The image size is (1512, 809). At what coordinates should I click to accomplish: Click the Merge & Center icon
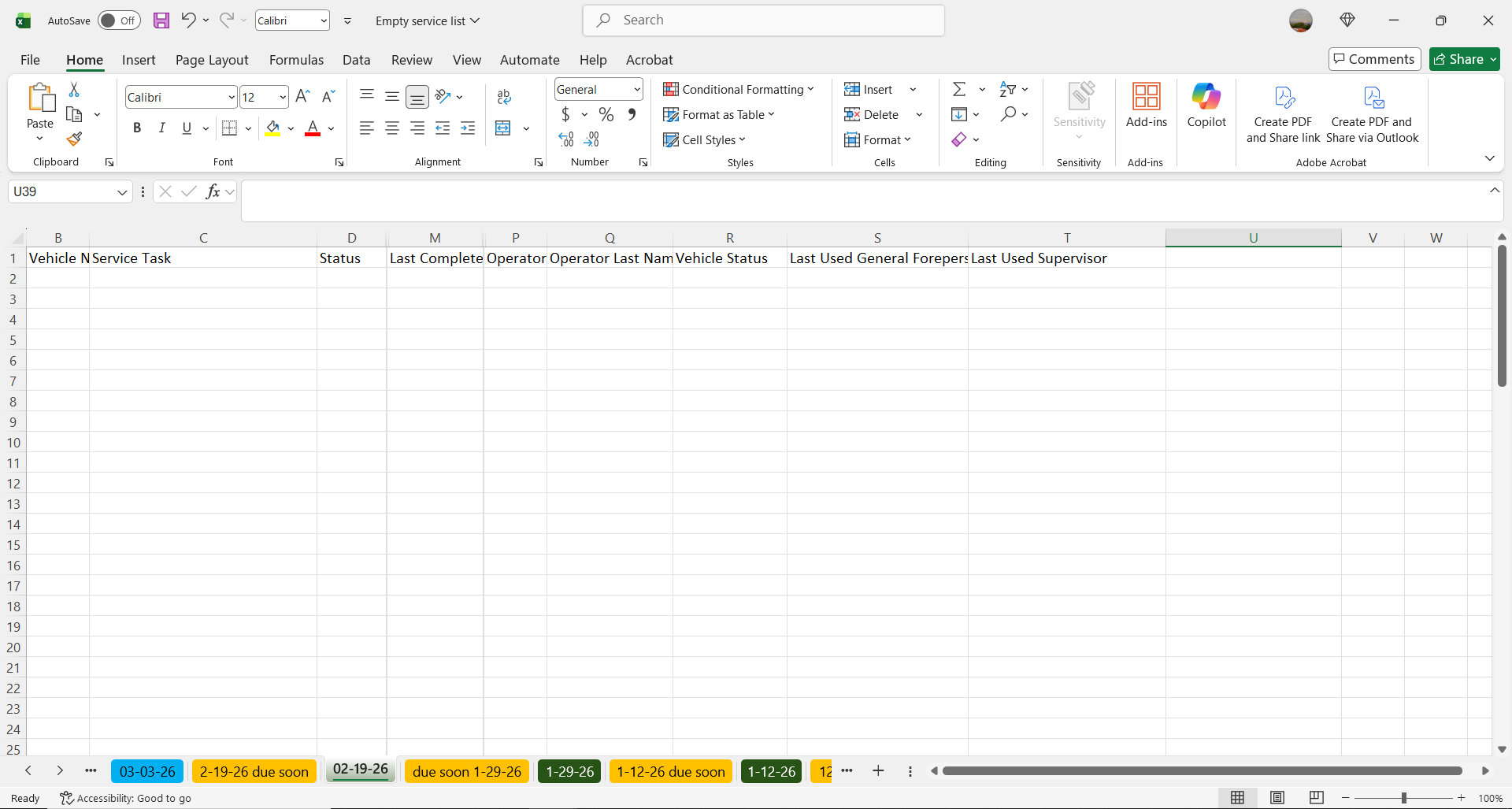click(x=503, y=128)
